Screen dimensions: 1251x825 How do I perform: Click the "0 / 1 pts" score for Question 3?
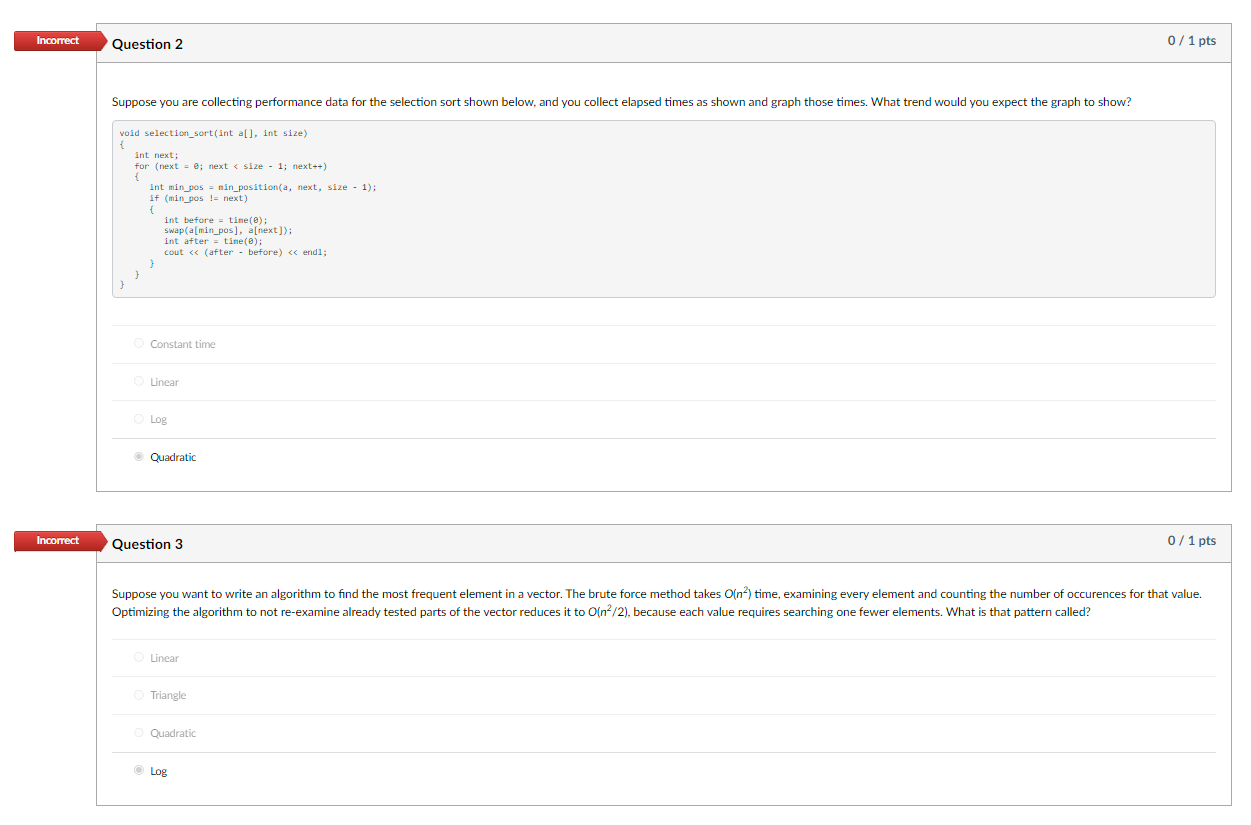tap(1192, 540)
